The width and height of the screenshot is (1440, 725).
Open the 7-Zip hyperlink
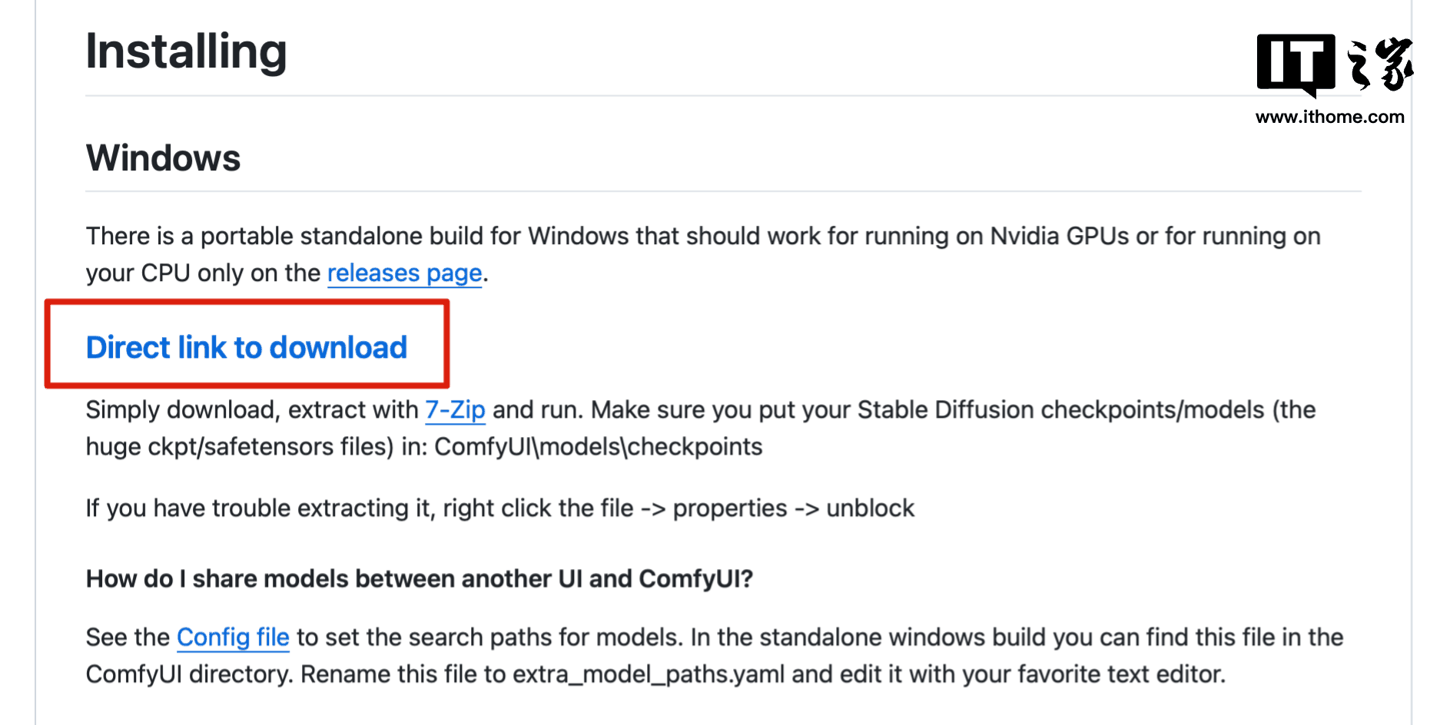tap(455, 410)
